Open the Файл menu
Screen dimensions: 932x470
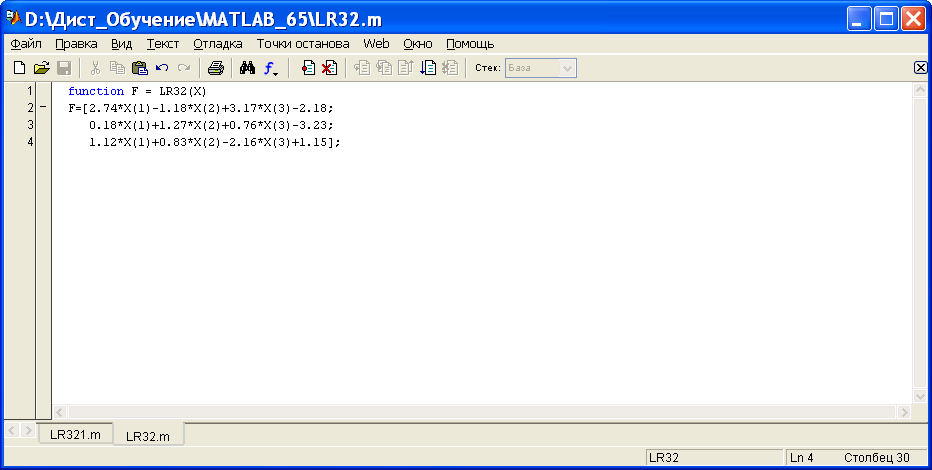(26, 44)
